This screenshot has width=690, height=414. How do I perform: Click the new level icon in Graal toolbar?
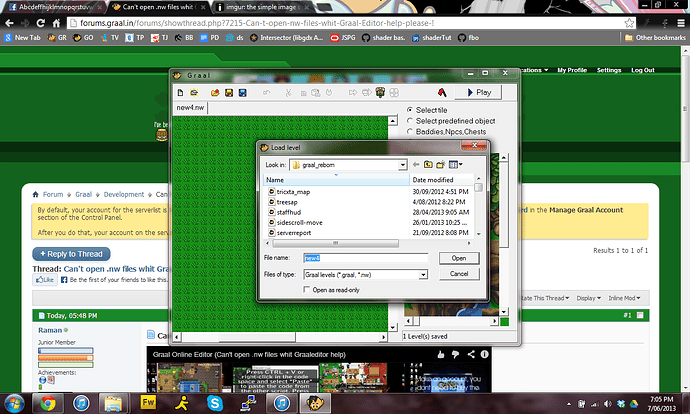click(180, 92)
